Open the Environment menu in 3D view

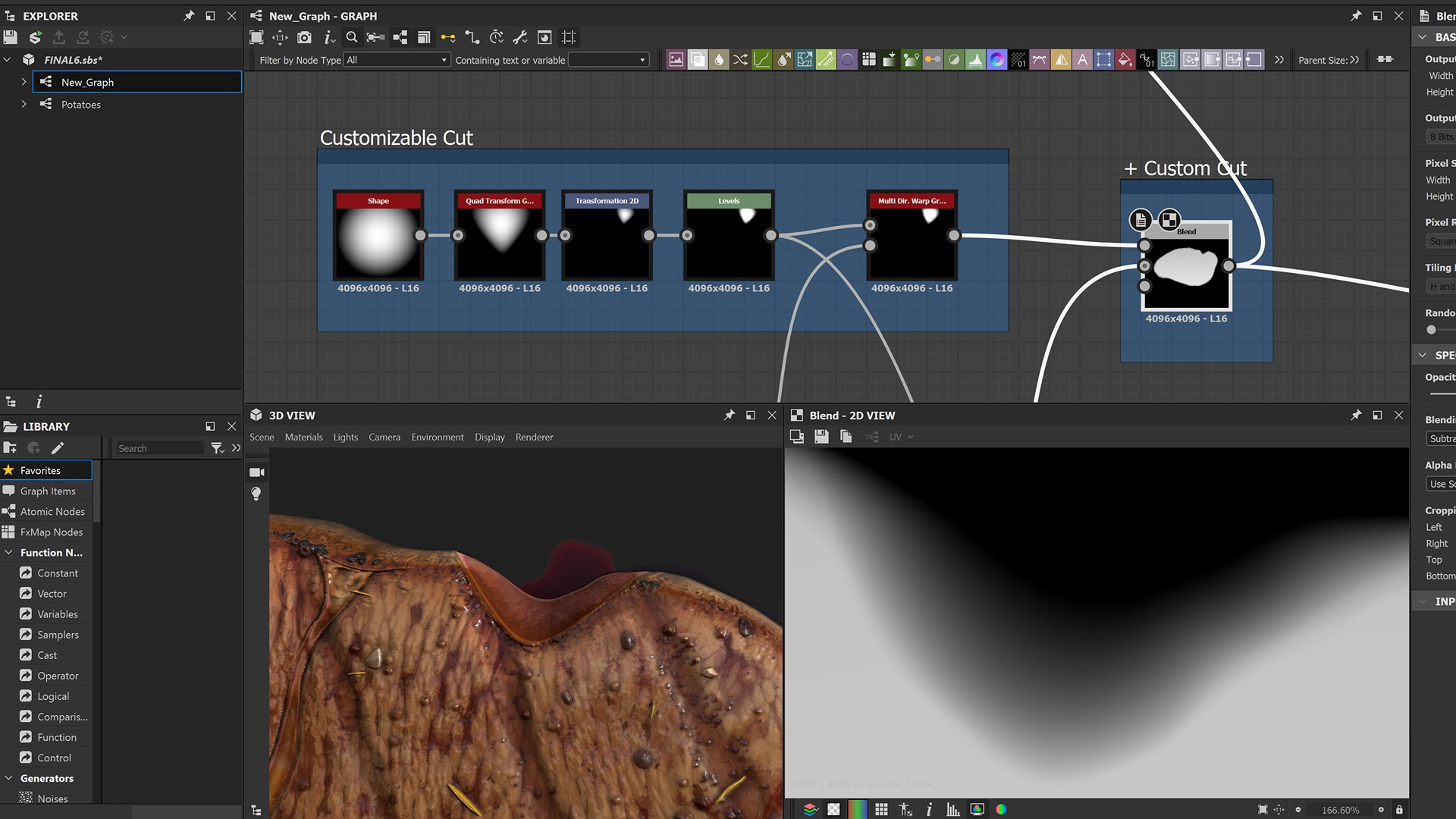tap(437, 438)
